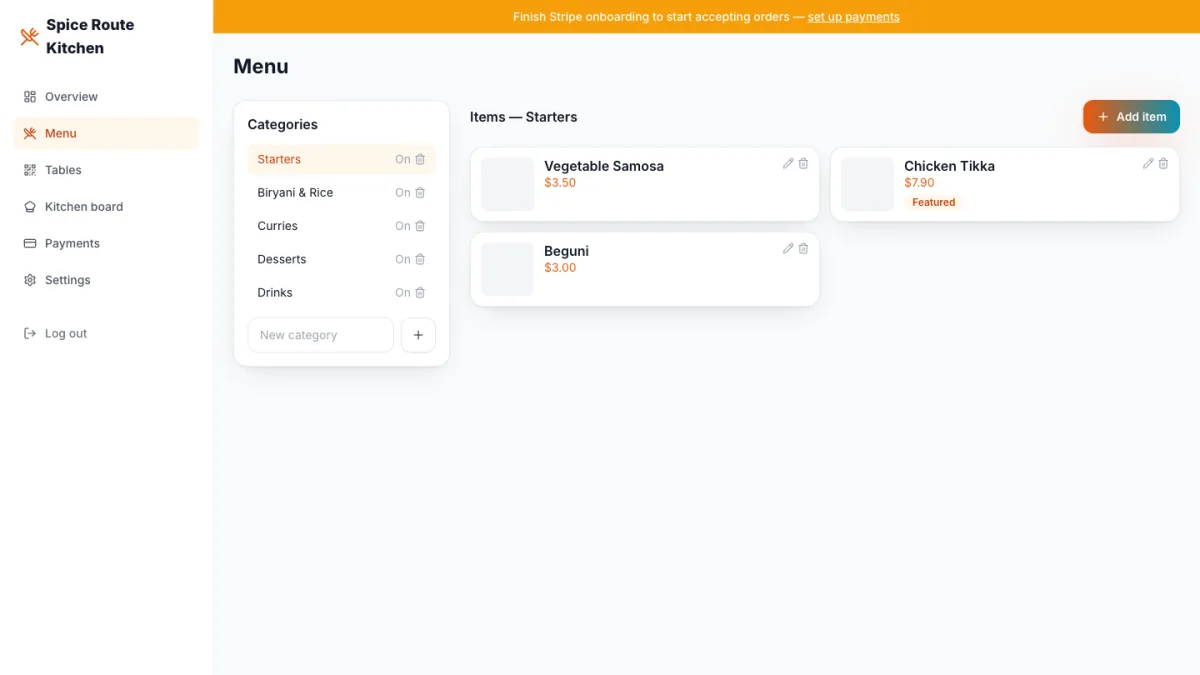The height and width of the screenshot is (675, 1200).
Task: Click the Vegetable Samosa item name
Action: 604,166
